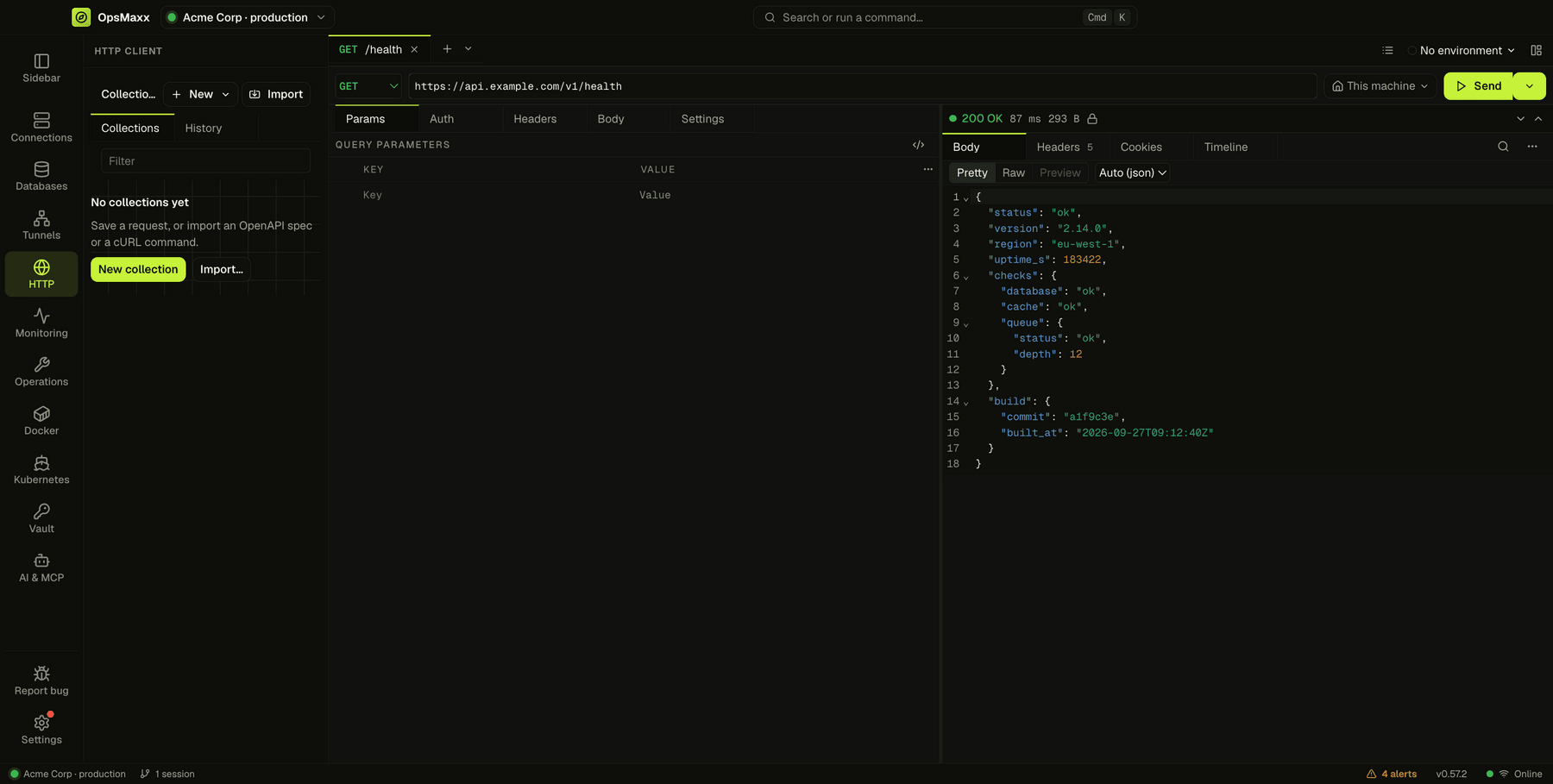Click the Send button
The height and width of the screenshot is (784, 1553).
[1478, 86]
